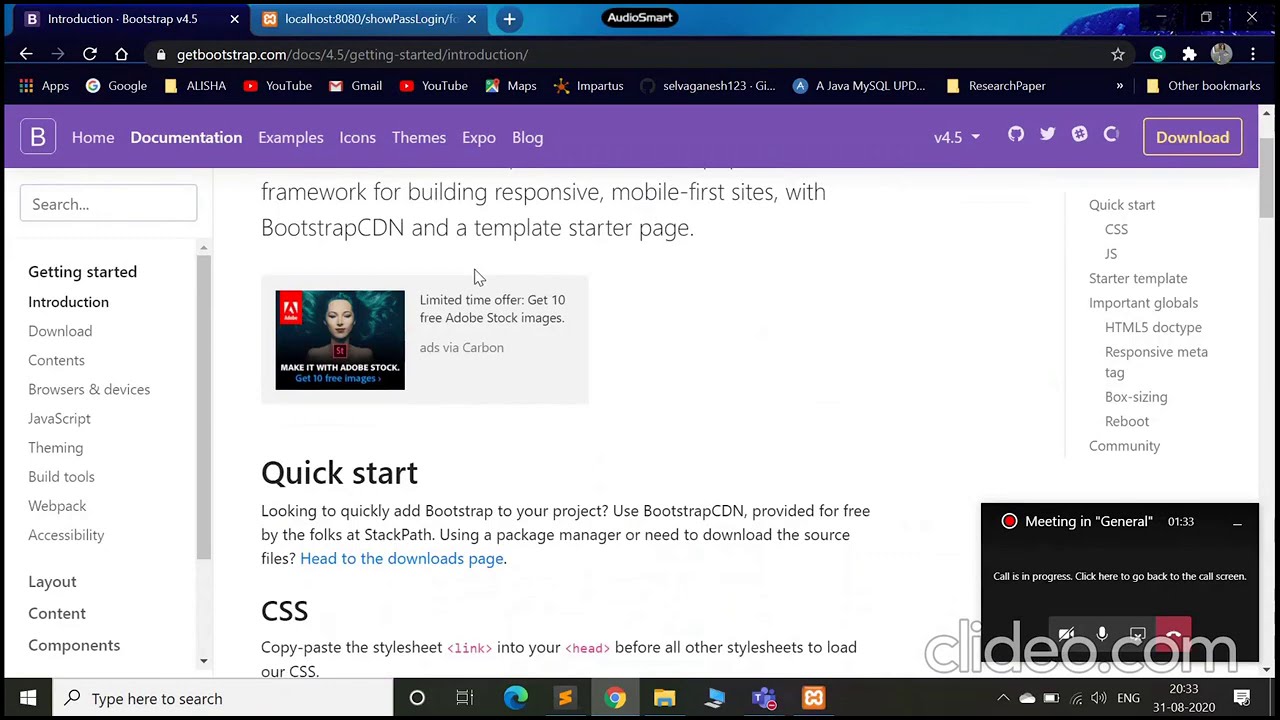Click the Adobe Stock ad image
Viewport: 1280px width, 720px height.
340,340
